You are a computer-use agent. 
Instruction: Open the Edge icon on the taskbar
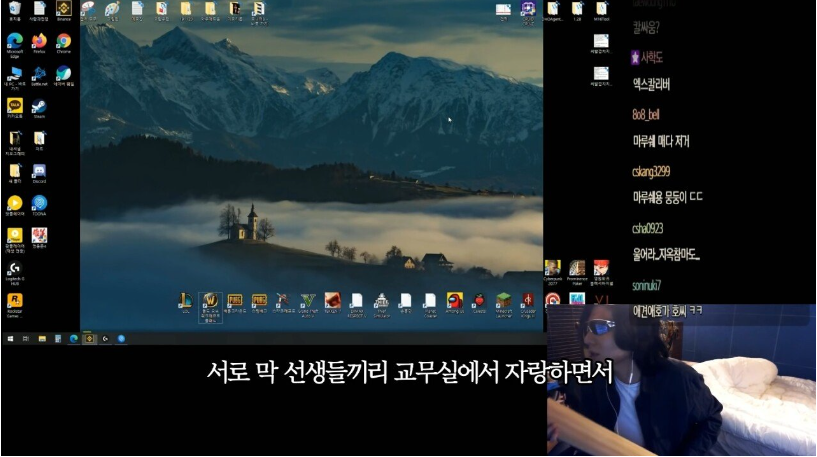73,339
